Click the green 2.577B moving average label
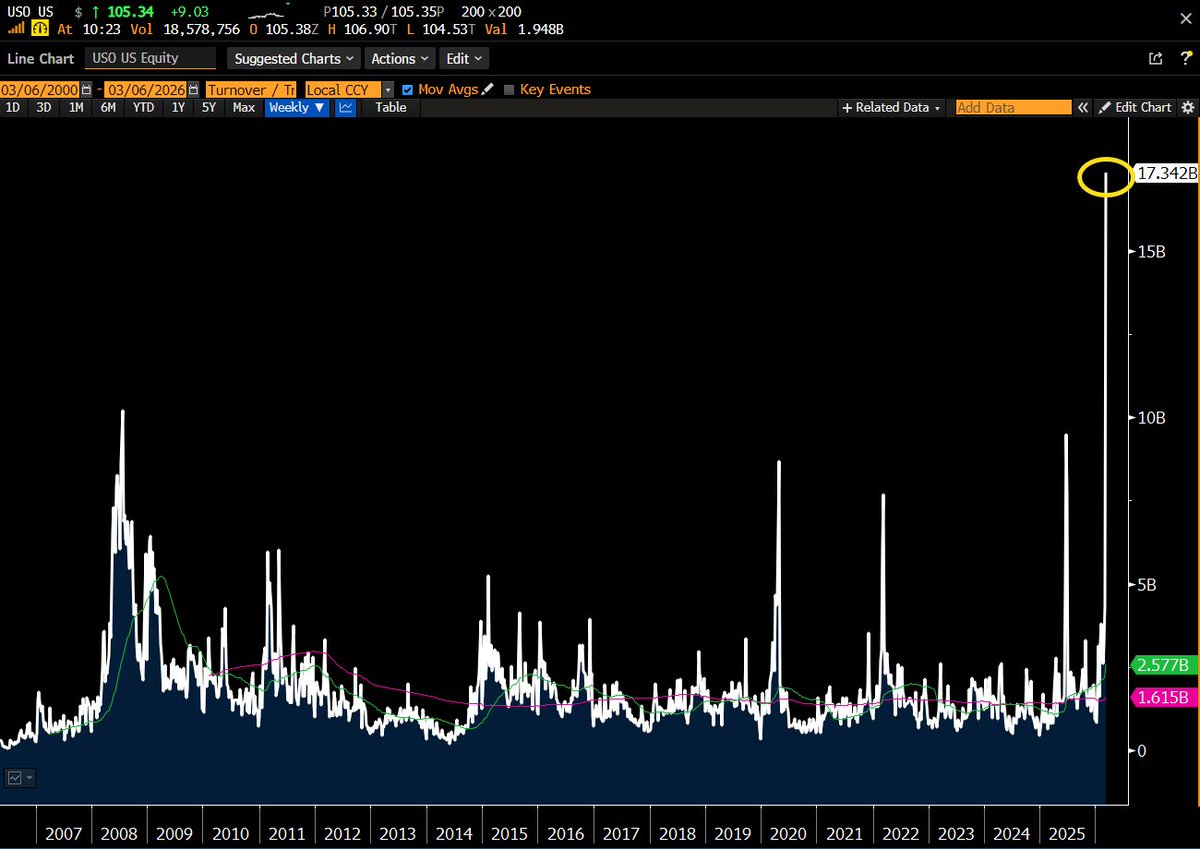1200x849 pixels. coord(1163,665)
